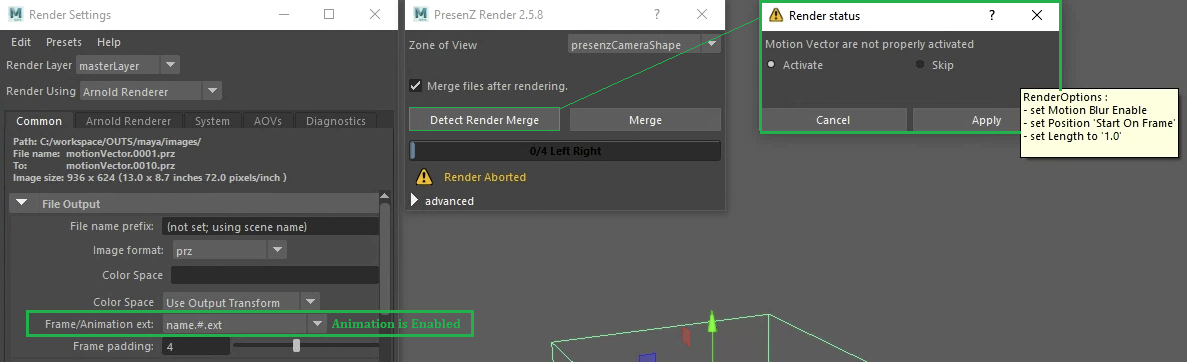This screenshot has width=1187, height=362.
Task: Collapse the File Output section
Action: coord(22,203)
